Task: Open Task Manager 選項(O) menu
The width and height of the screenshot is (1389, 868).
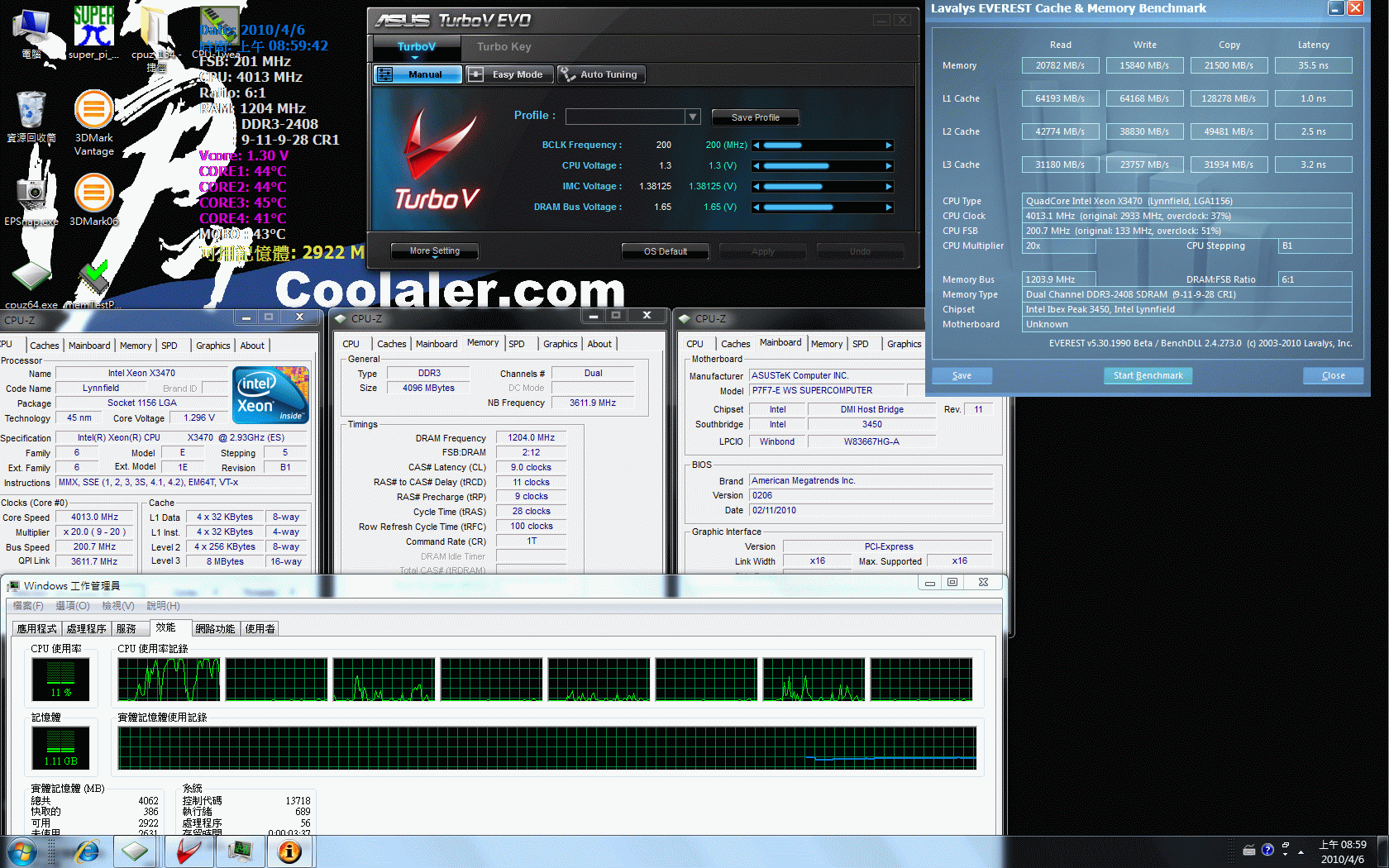Action: (x=73, y=606)
